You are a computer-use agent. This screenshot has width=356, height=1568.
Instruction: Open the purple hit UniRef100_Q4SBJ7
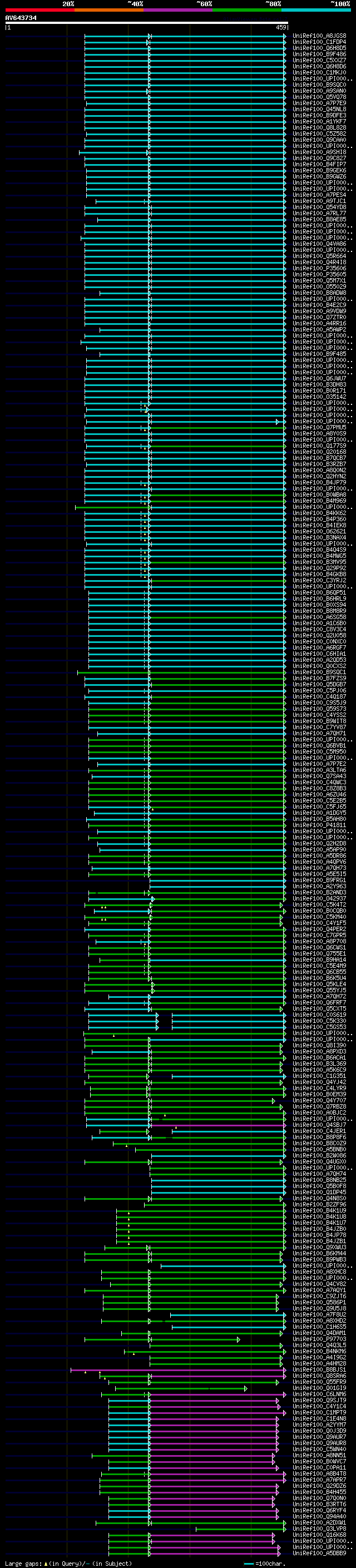click(x=319, y=1125)
